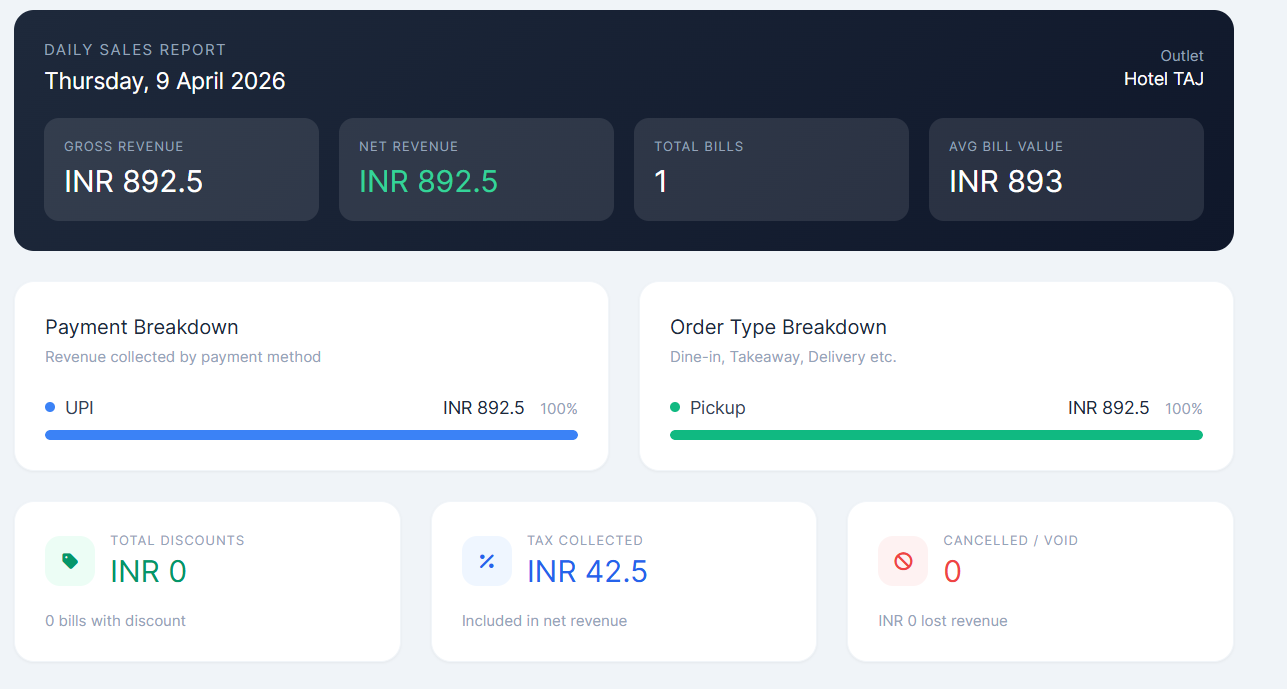This screenshot has width=1287, height=689.
Task: Click the 0 bills with discount label
Action: (x=114, y=620)
